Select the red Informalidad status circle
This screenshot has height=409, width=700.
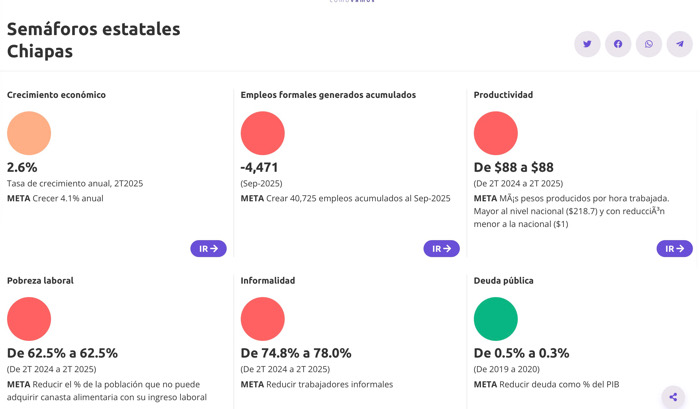pyautogui.click(x=262, y=319)
